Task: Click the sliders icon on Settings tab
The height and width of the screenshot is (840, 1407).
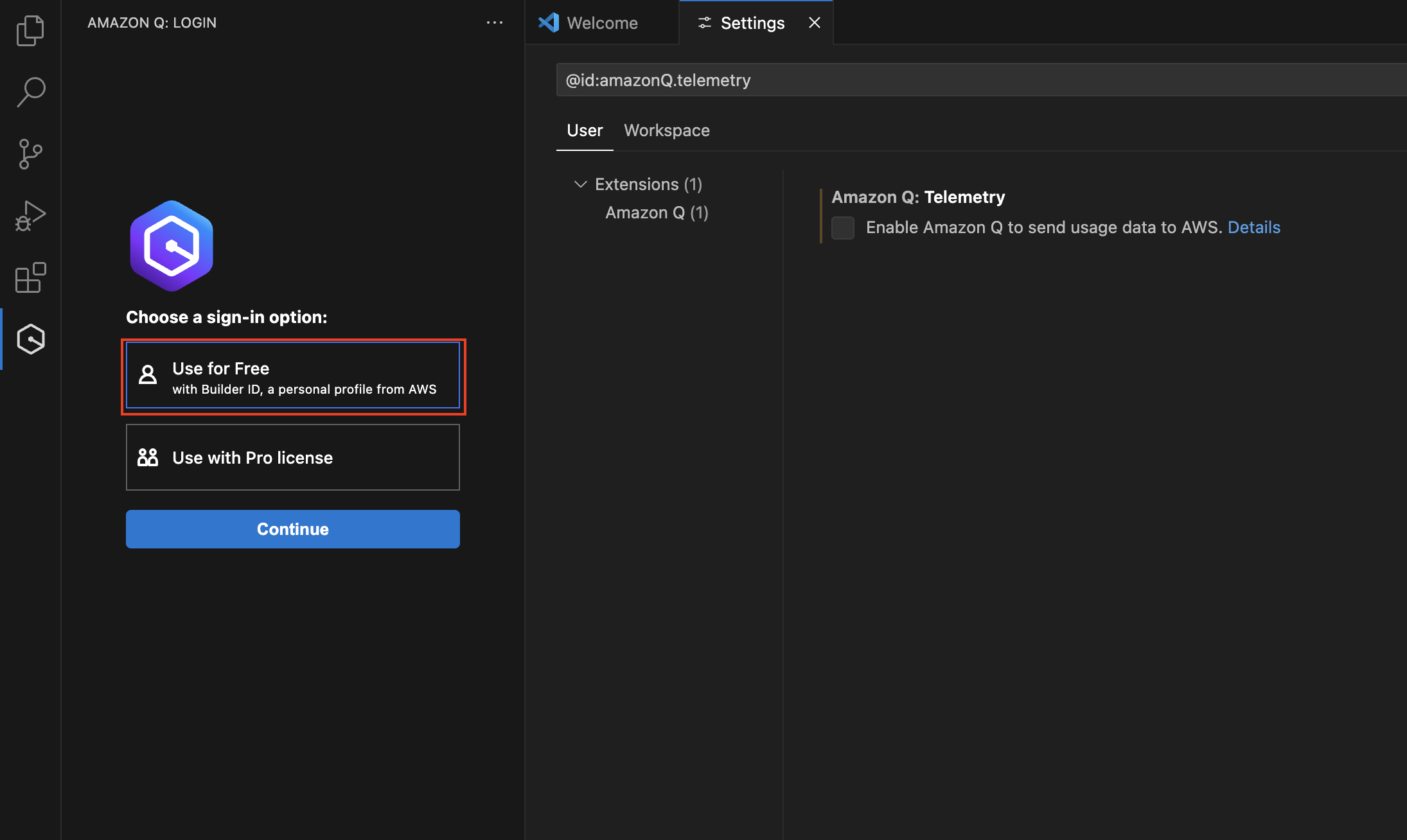Action: coord(705,22)
